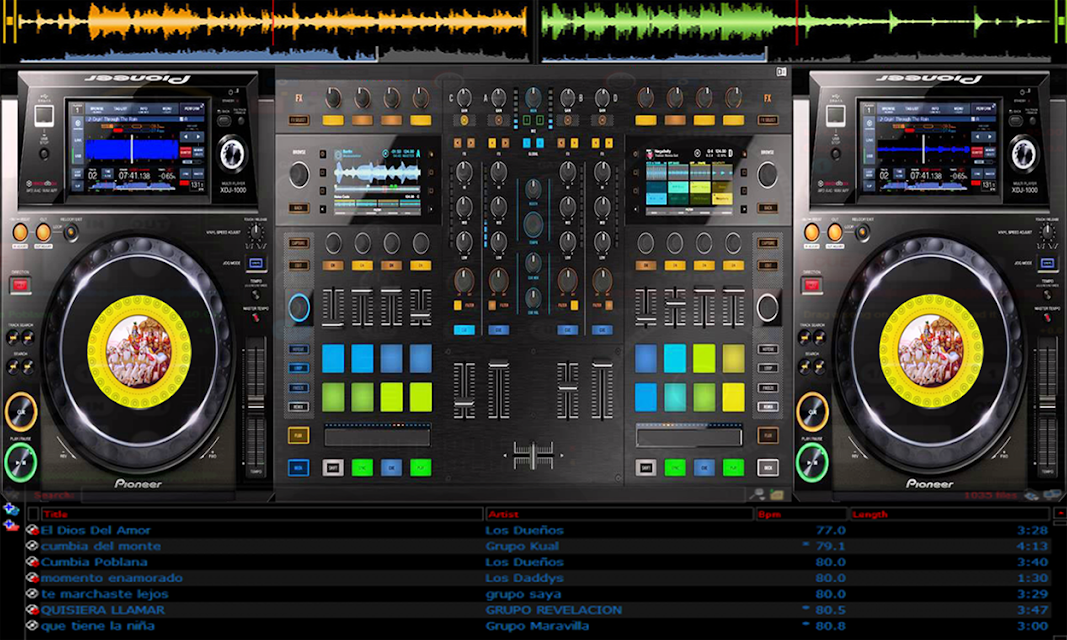Click the left deck green SYNC pad button
Viewport: 1067px width, 640px height.
[362, 468]
